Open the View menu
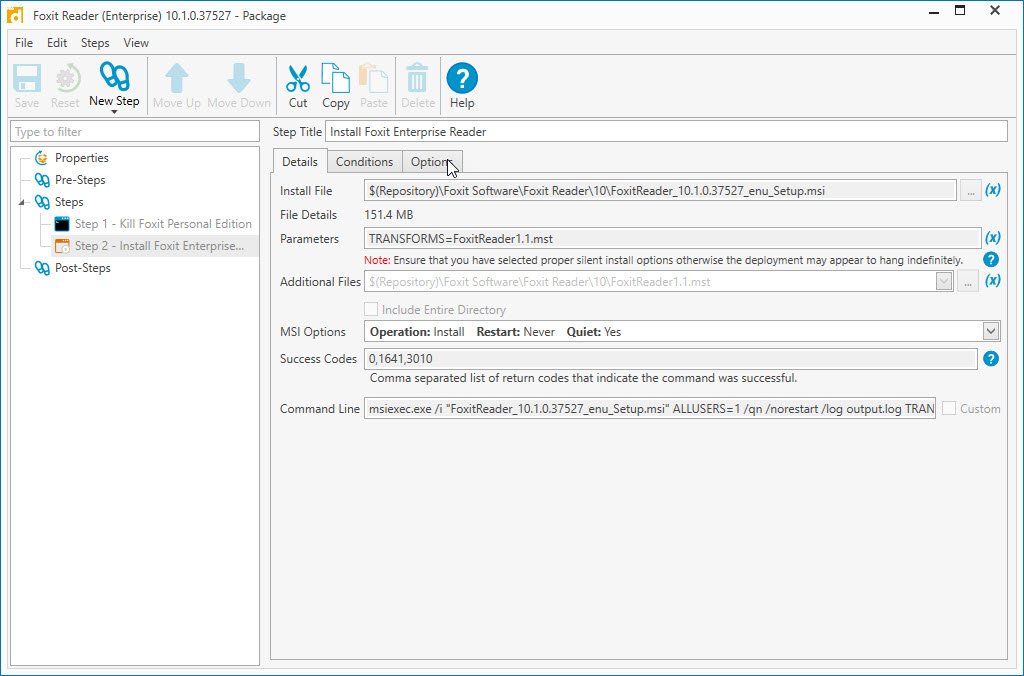 136,42
